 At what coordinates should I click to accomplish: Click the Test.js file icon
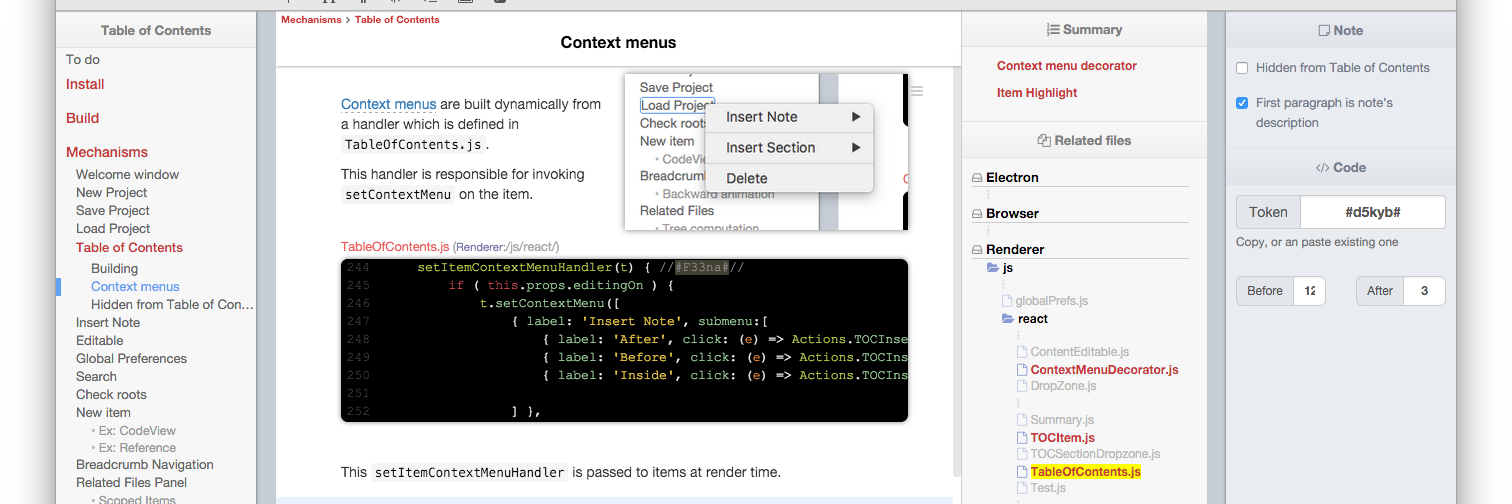tap(1022, 488)
